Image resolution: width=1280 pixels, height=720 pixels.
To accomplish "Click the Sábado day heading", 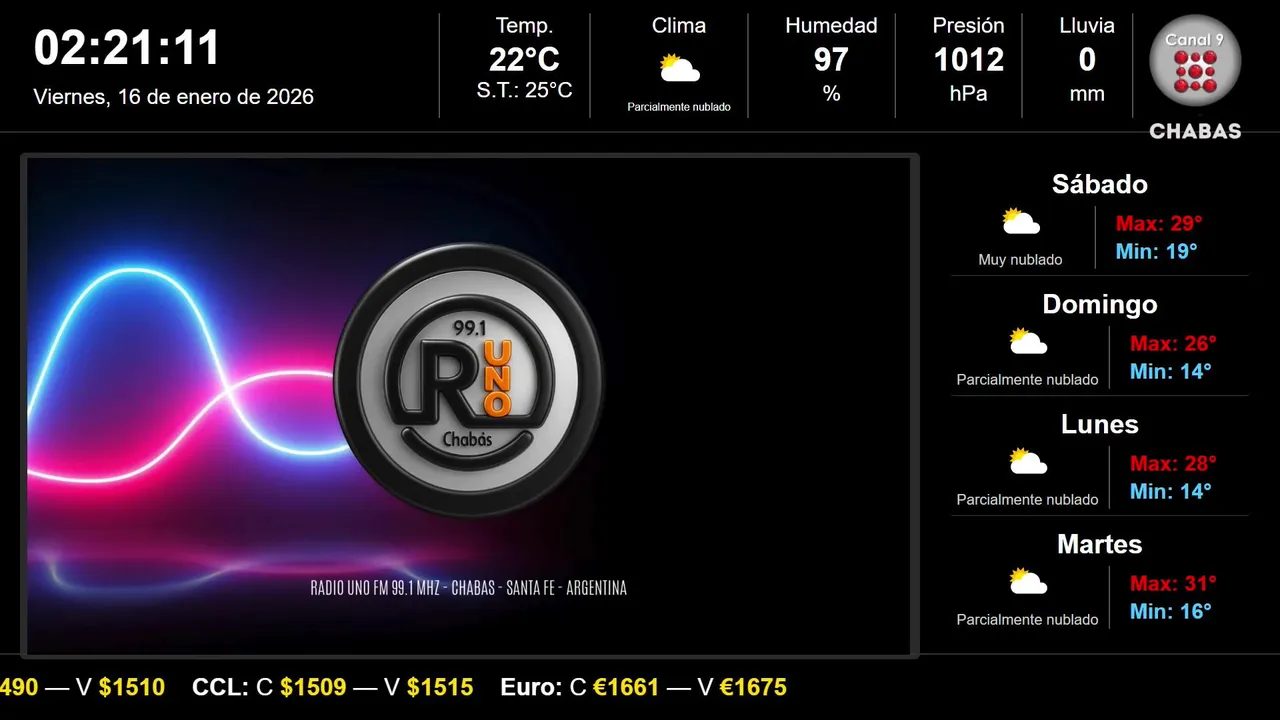I will 1099,184.
